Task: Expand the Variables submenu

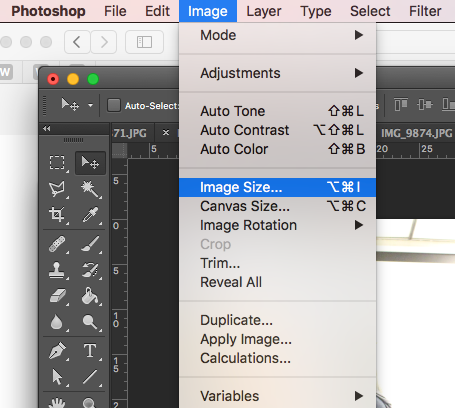Action: [278, 396]
